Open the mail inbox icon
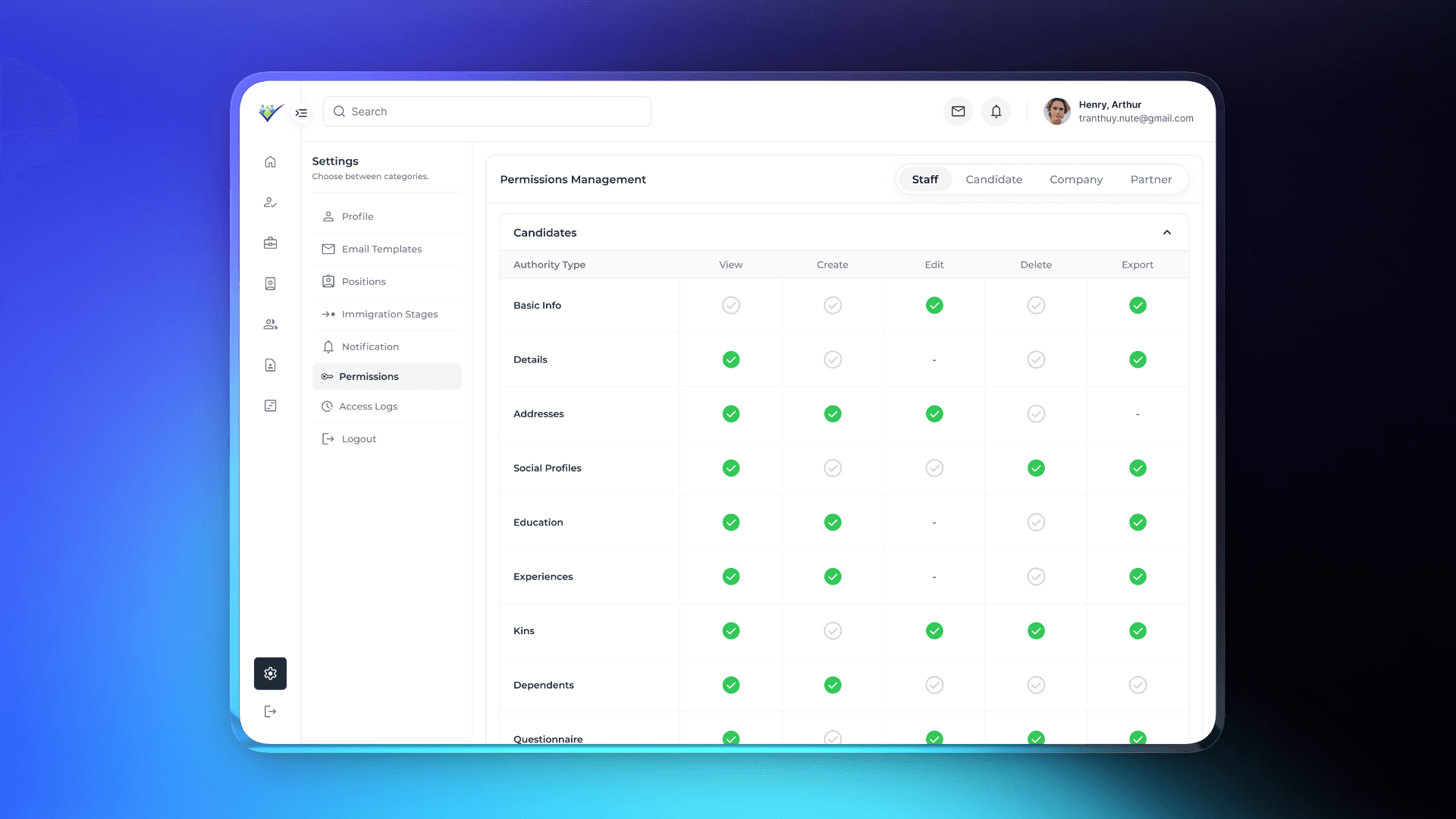This screenshot has width=1456, height=819. [x=958, y=111]
